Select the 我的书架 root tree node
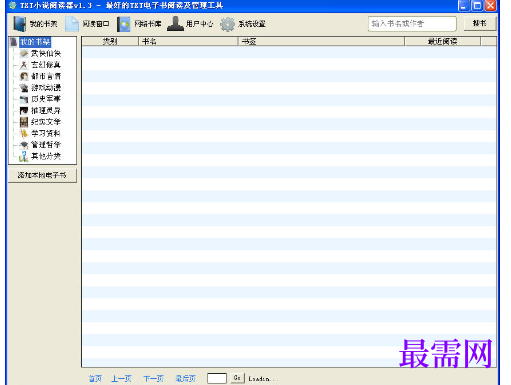 (x=35, y=42)
